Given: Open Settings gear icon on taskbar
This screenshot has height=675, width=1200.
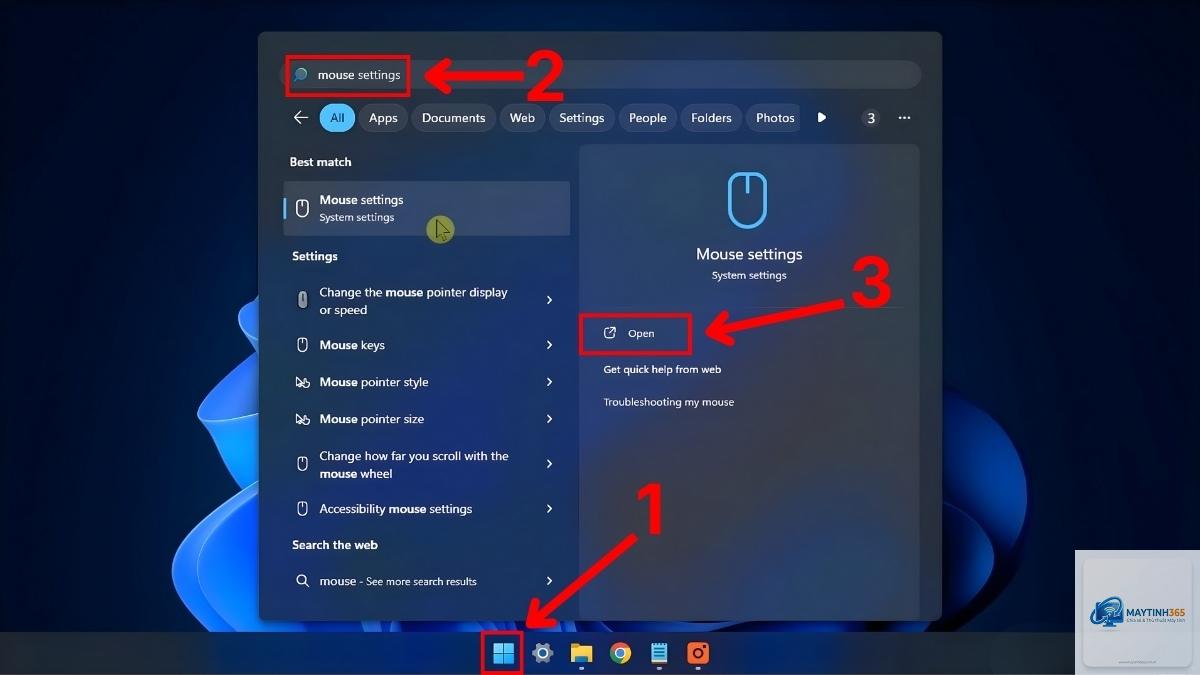Looking at the screenshot, I should (542, 654).
